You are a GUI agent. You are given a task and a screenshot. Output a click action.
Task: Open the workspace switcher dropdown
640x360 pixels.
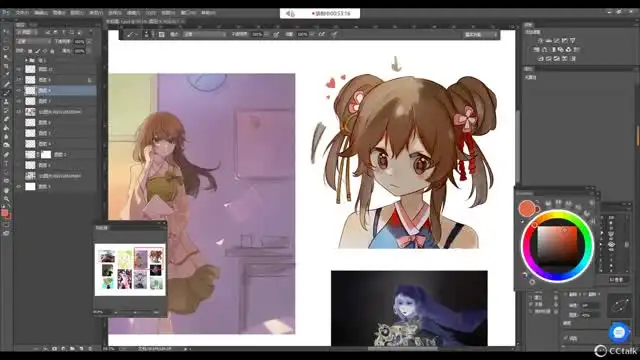tap(481, 35)
